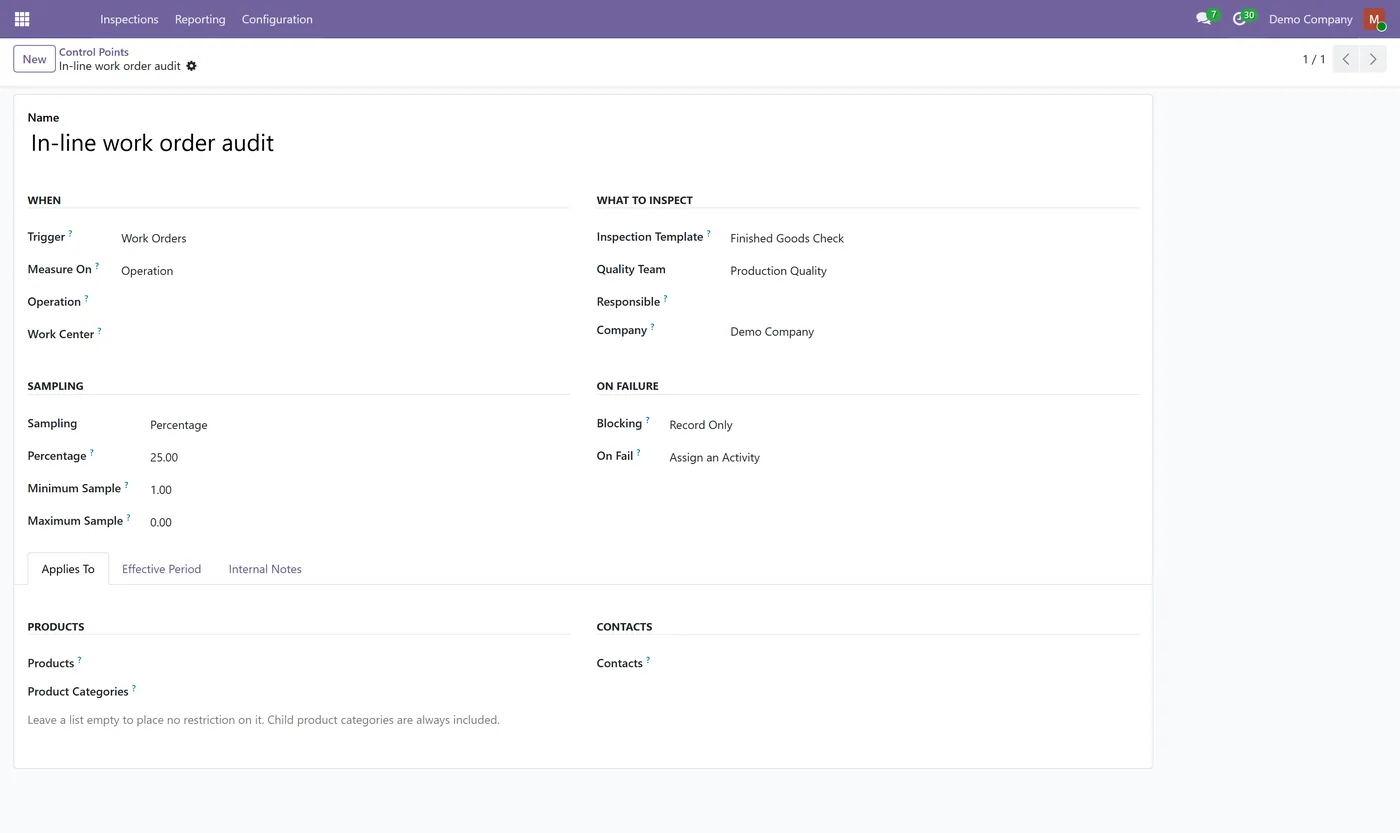Open the Reporting menu
The image size is (1400, 833).
[200, 19]
